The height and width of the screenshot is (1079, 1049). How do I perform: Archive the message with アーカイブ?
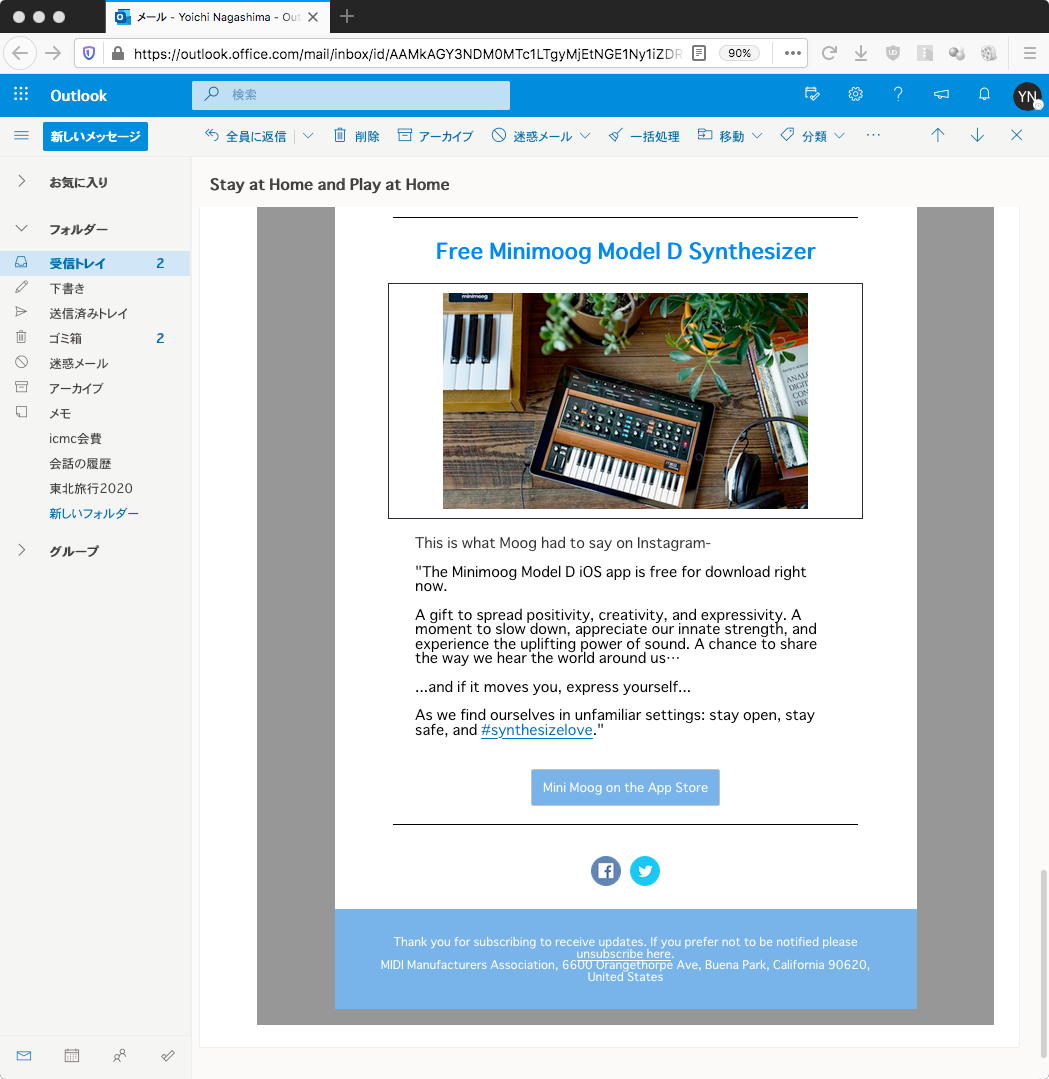point(436,136)
